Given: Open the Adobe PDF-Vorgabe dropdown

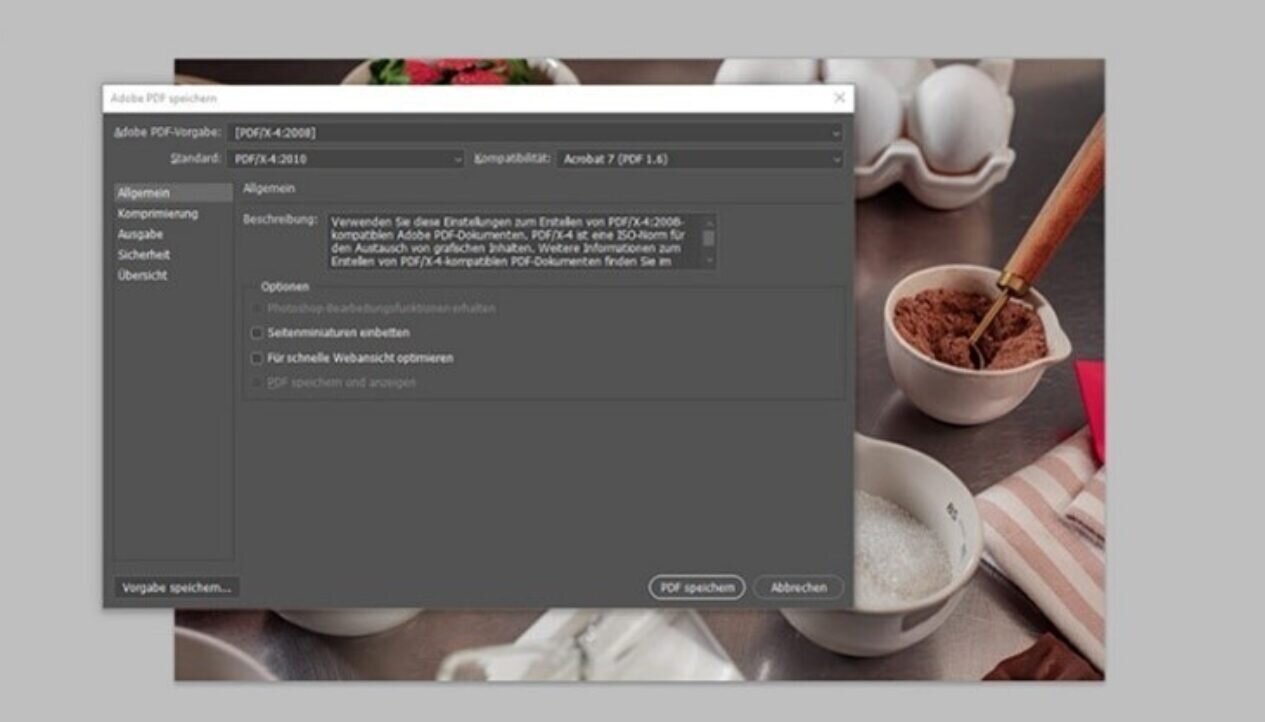Looking at the screenshot, I should pyautogui.click(x=536, y=132).
